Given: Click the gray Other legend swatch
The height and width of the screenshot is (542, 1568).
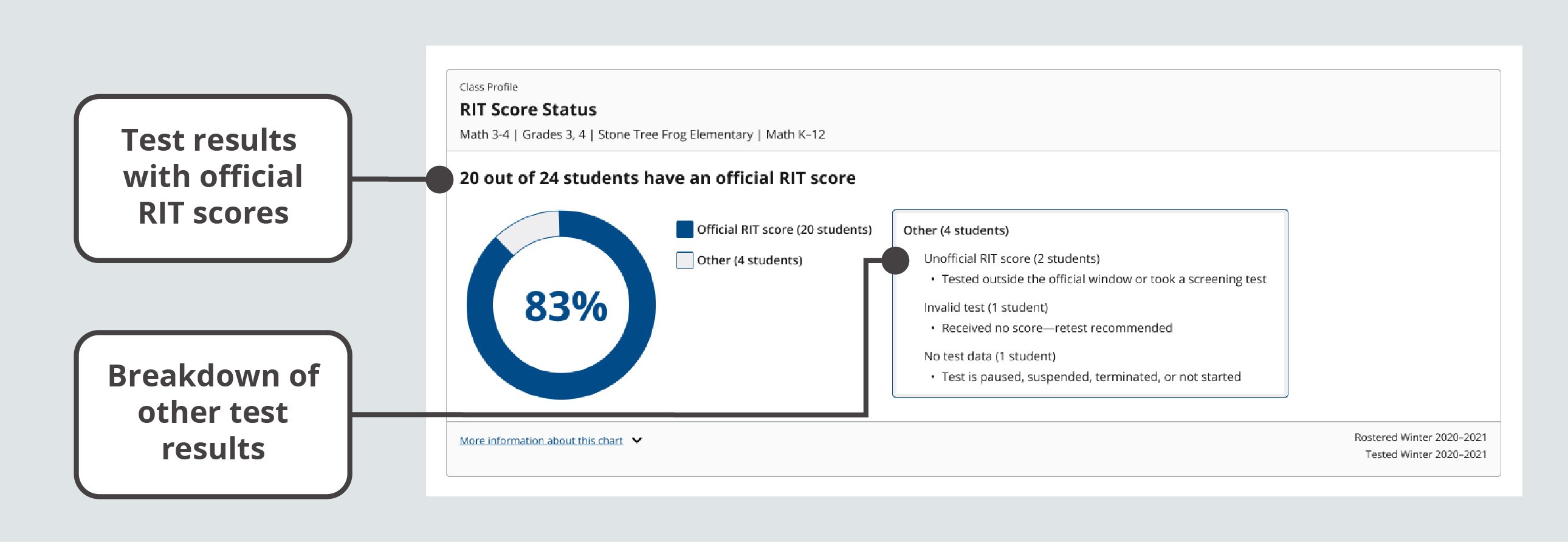Looking at the screenshot, I should click(684, 260).
